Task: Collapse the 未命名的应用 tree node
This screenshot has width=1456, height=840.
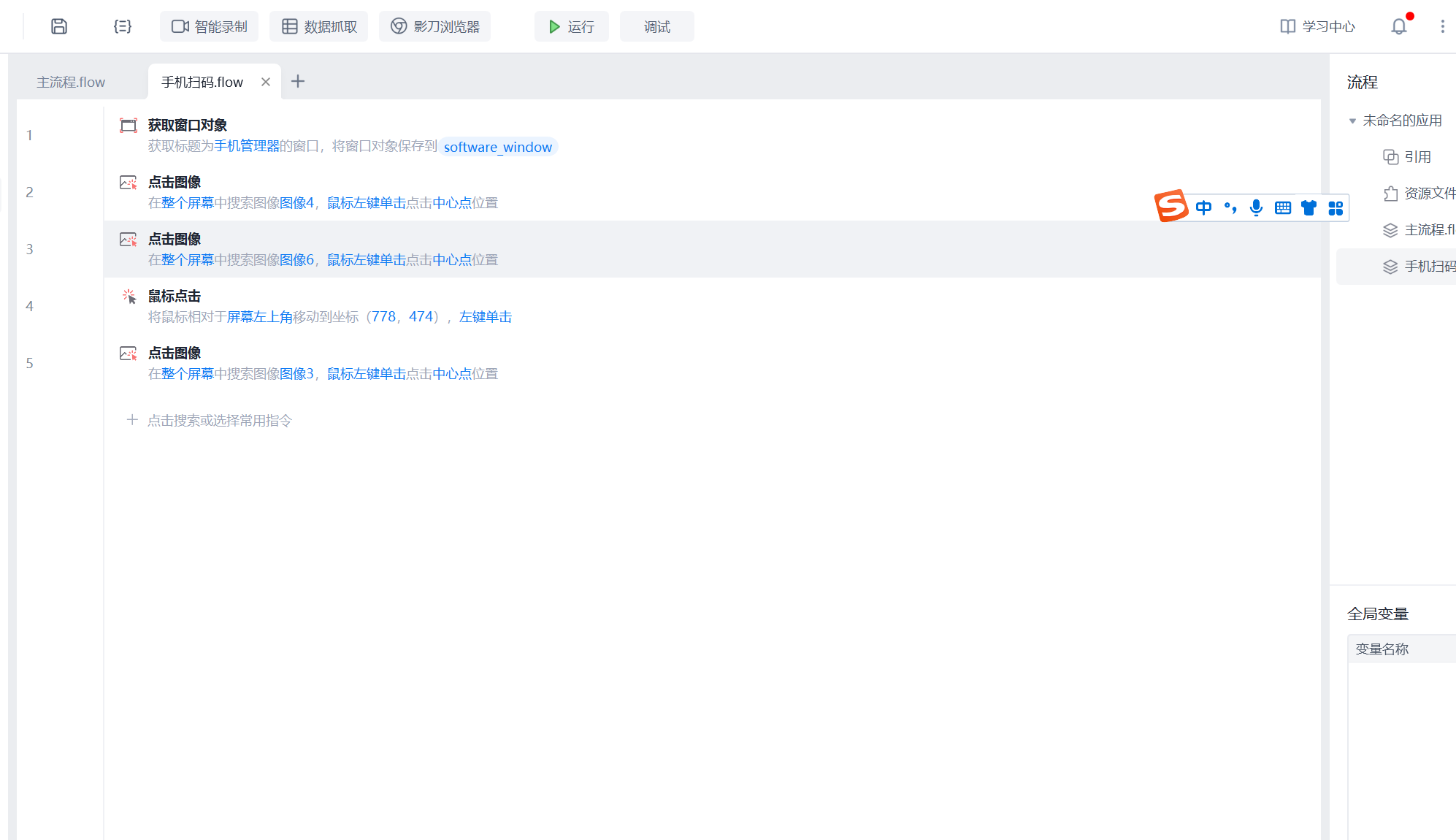Action: (x=1352, y=121)
